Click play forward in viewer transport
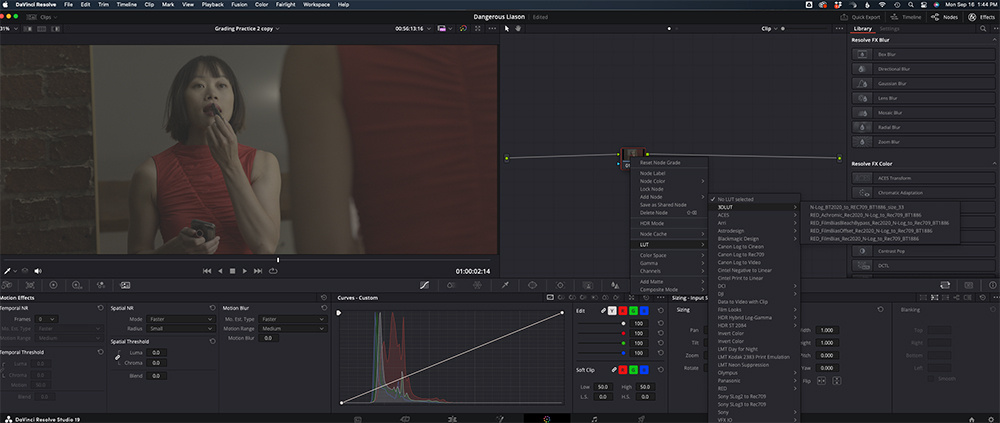 [245, 271]
